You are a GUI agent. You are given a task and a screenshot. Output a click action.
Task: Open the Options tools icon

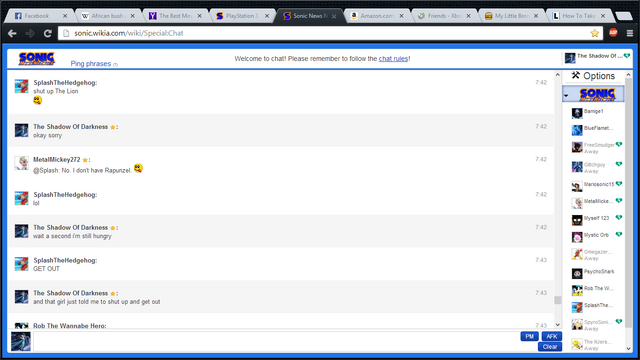(576, 75)
